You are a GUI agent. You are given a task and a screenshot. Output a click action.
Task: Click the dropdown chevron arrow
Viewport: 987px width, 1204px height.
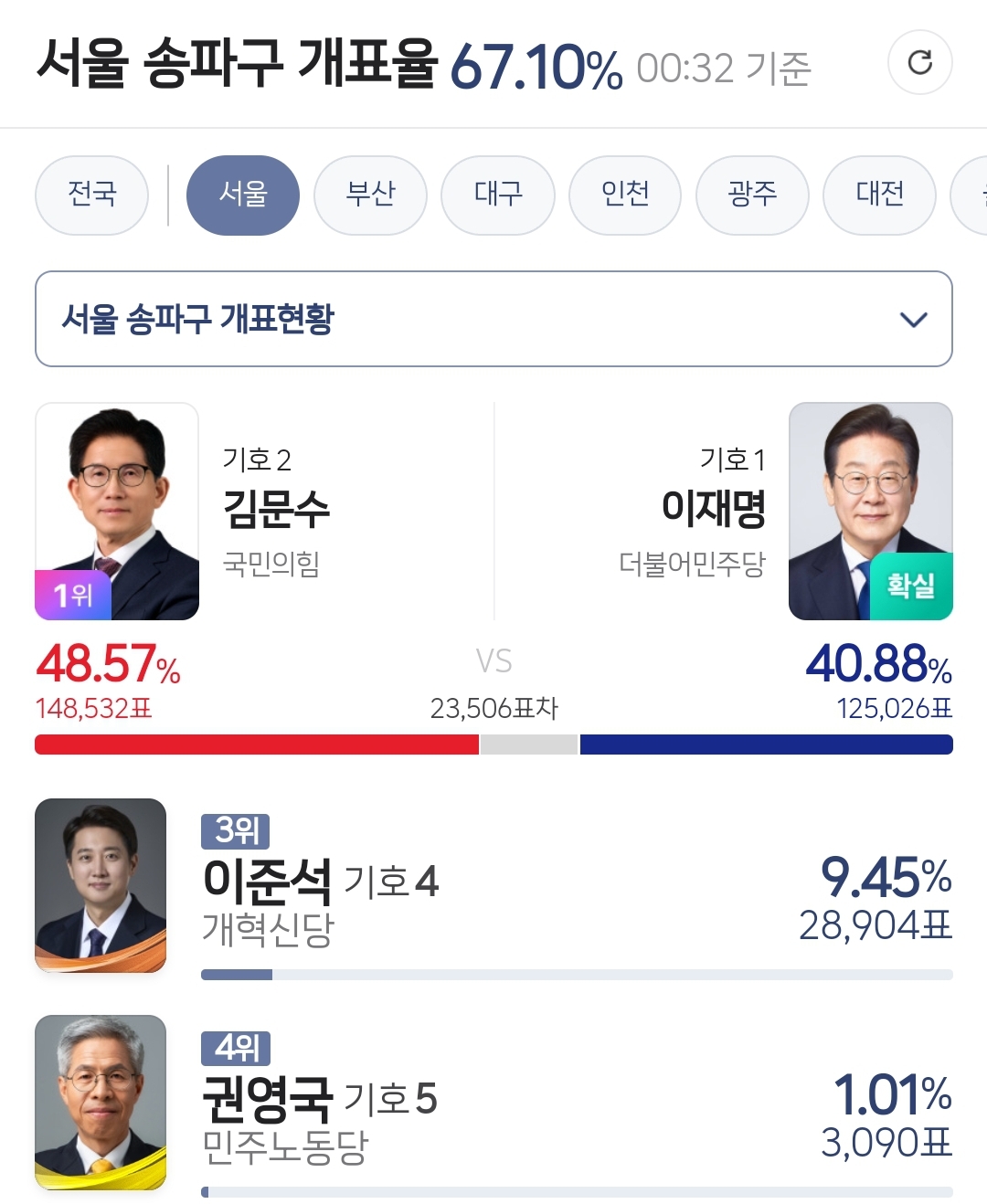(x=913, y=320)
